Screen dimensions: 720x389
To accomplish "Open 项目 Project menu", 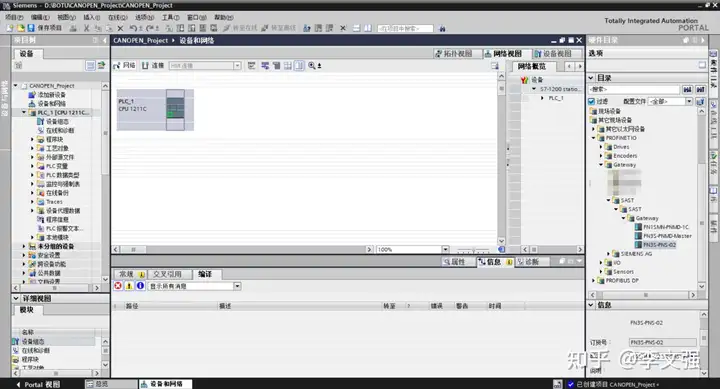I will pos(14,17).
